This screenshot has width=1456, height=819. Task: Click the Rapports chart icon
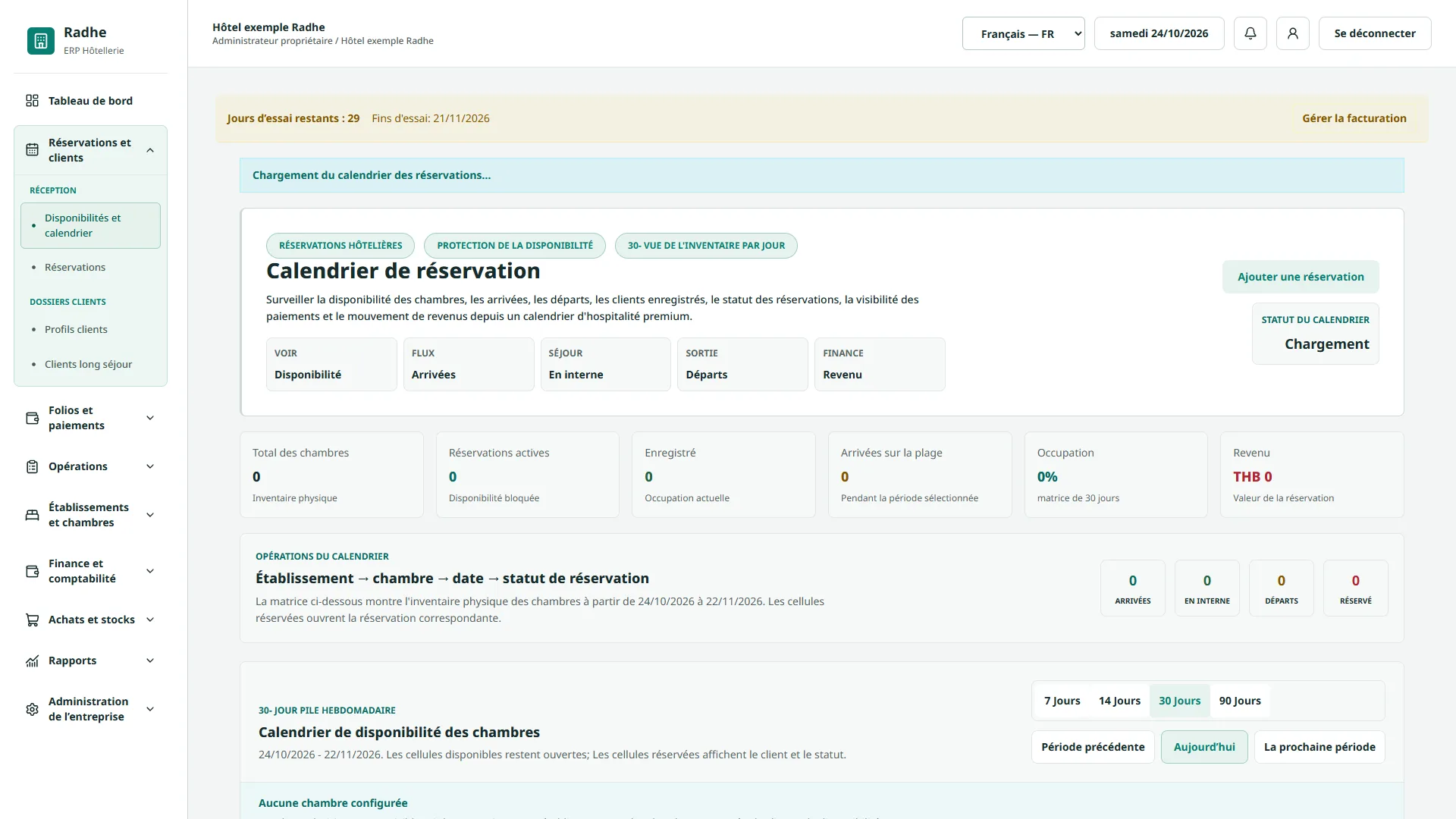32,661
